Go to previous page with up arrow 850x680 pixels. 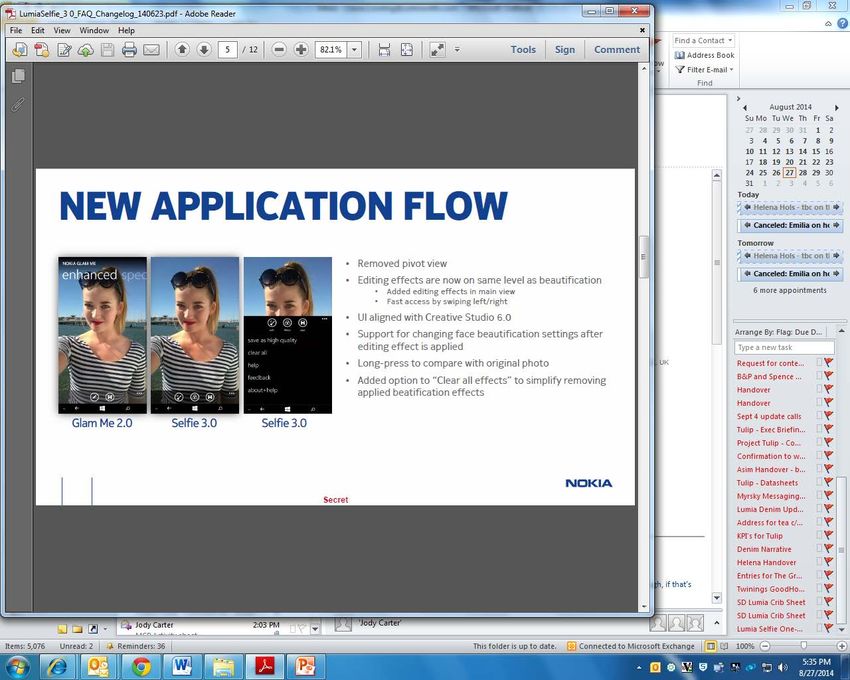(182, 50)
